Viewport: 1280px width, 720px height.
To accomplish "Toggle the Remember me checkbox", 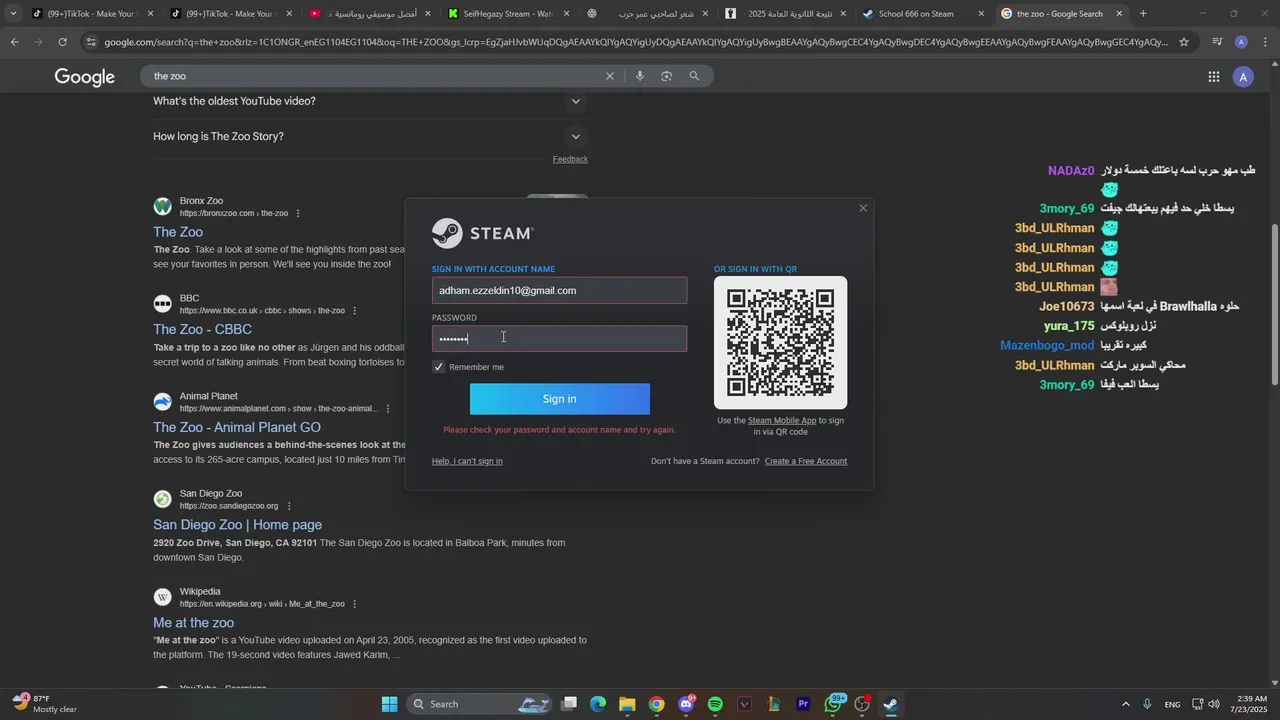I will [438, 367].
